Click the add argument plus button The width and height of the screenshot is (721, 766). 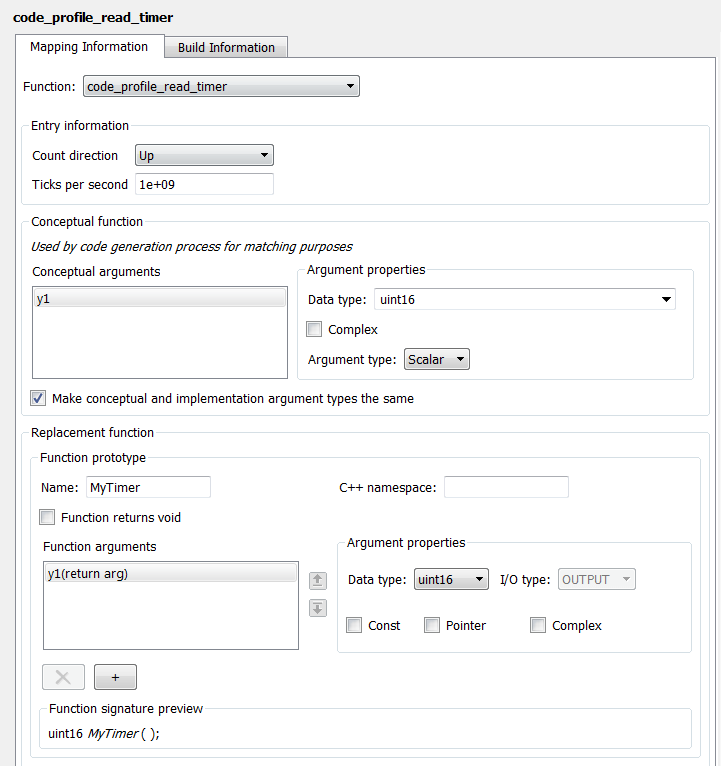(115, 677)
